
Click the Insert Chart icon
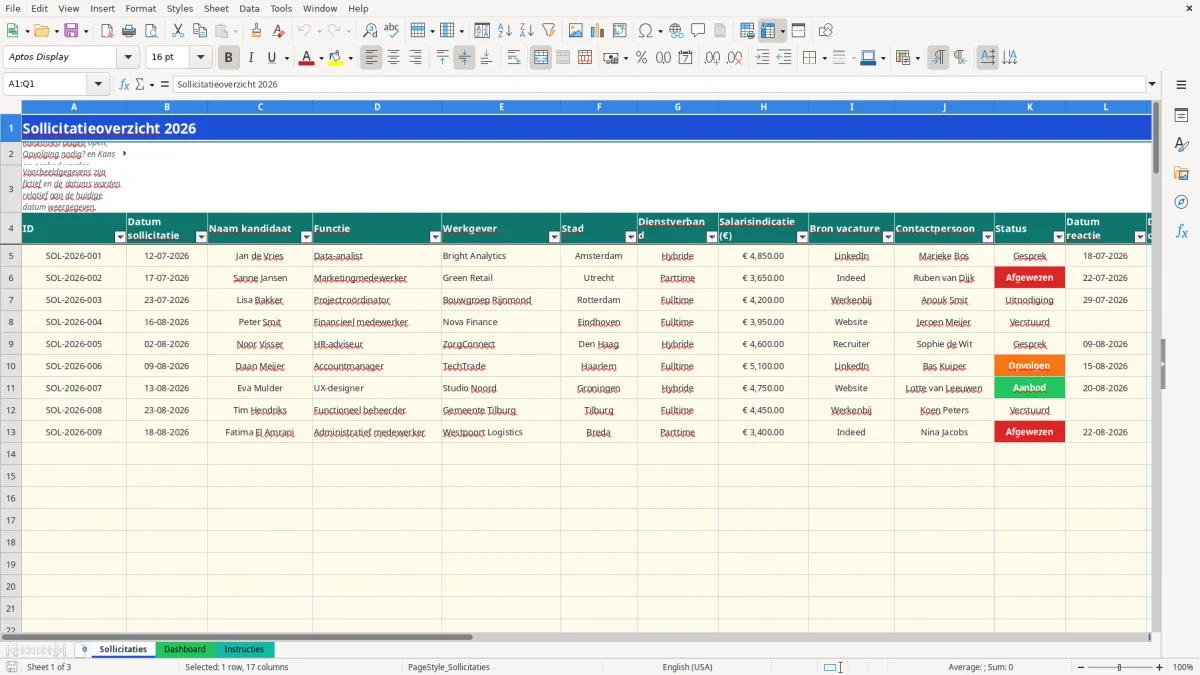pos(597,31)
